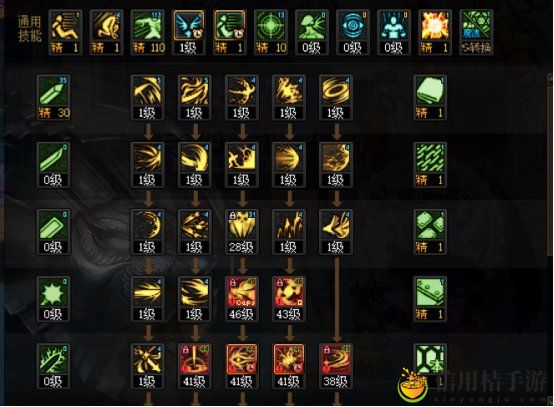
Task: Click the green blade skill at 精 30
Action: click(53, 98)
